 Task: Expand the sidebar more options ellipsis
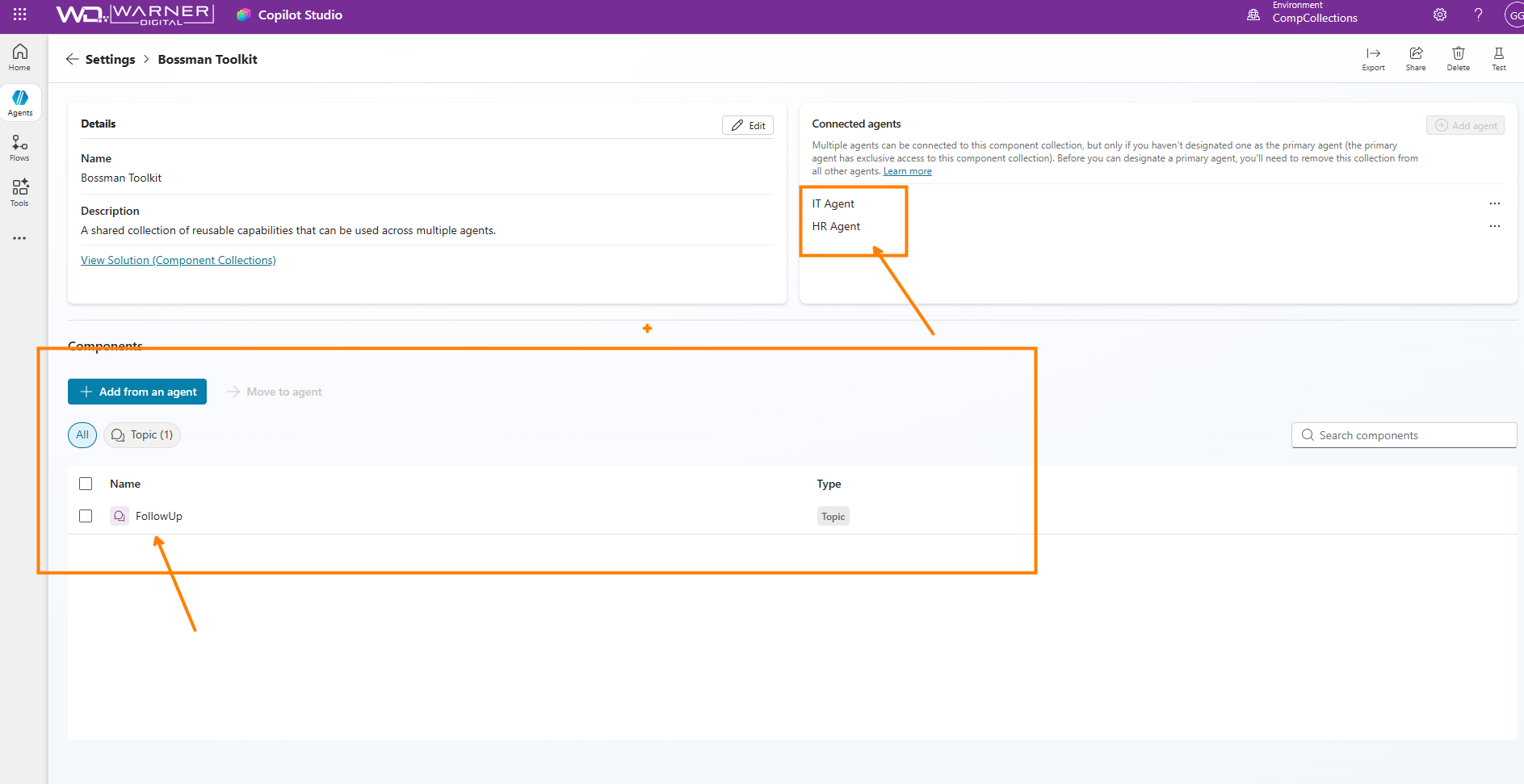pyautogui.click(x=19, y=238)
